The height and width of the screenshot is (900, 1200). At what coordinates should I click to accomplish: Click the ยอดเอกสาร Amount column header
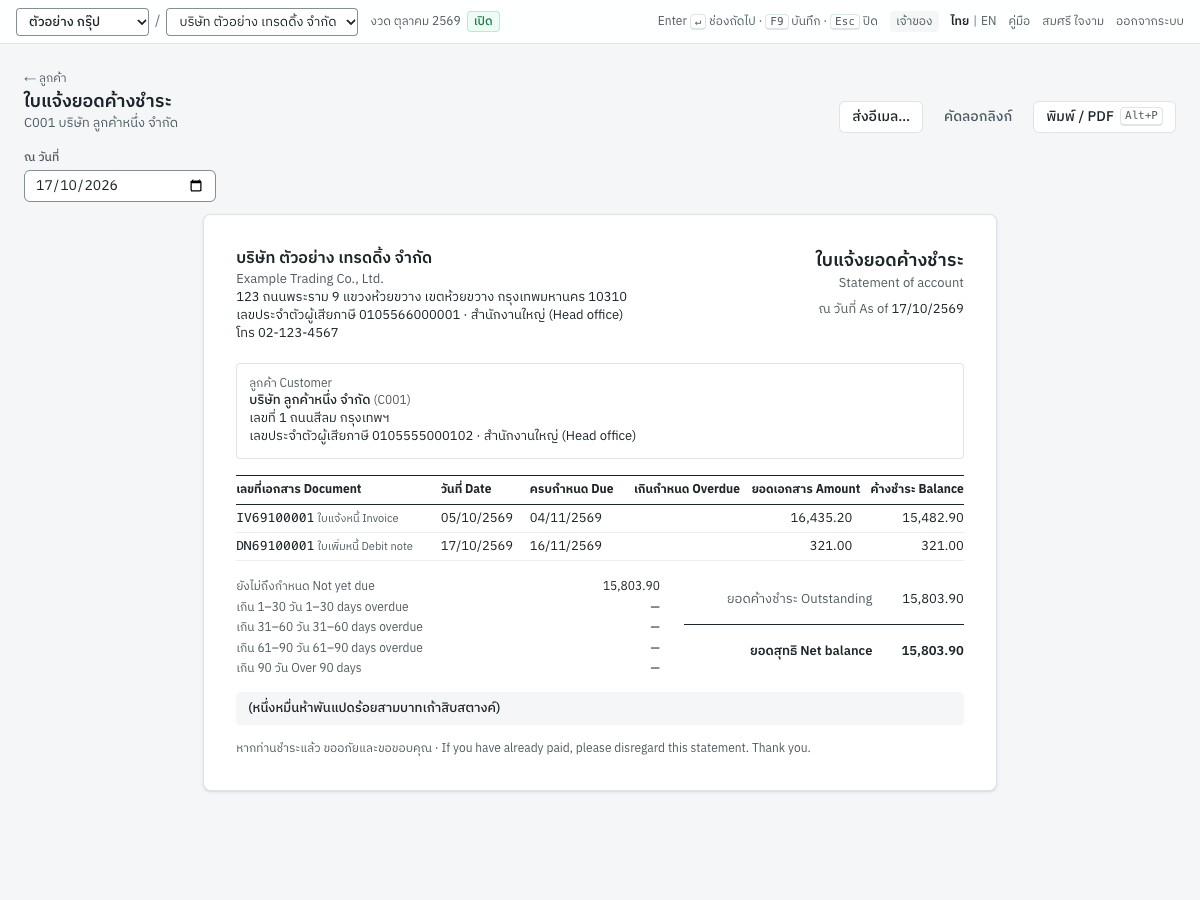pos(806,489)
